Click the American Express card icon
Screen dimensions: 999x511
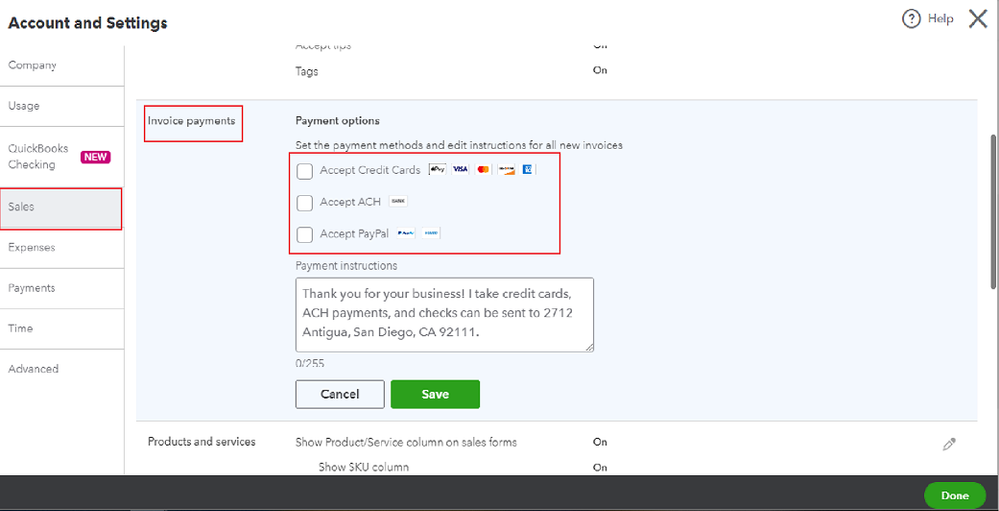(528, 170)
